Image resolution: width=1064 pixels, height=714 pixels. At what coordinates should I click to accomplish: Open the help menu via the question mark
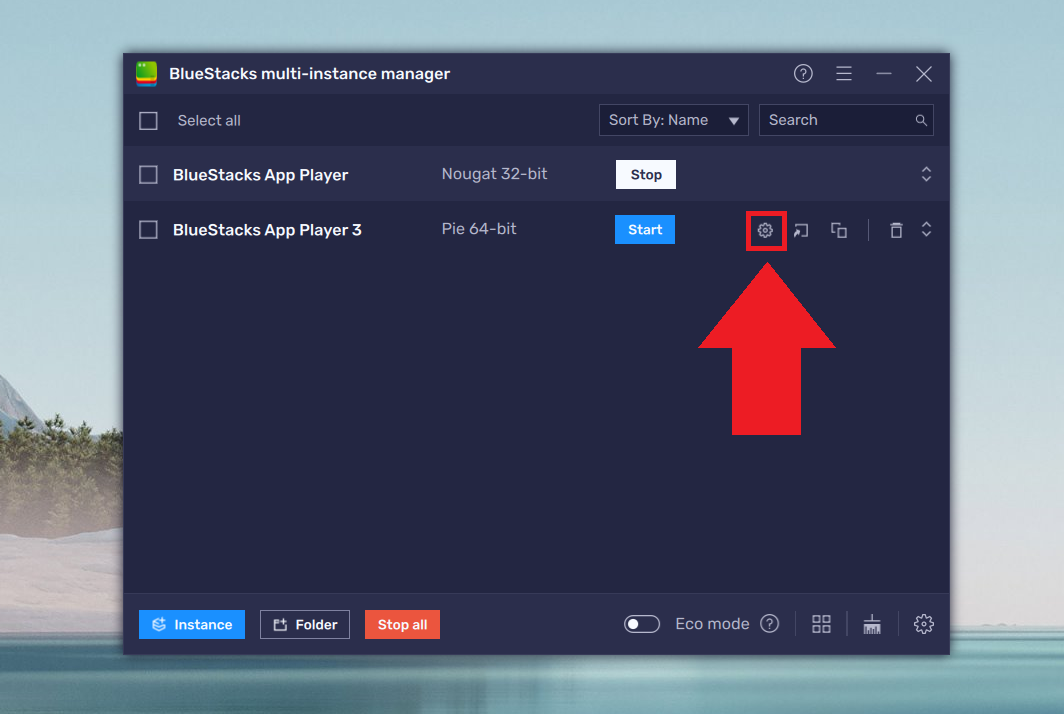[x=803, y=73]
